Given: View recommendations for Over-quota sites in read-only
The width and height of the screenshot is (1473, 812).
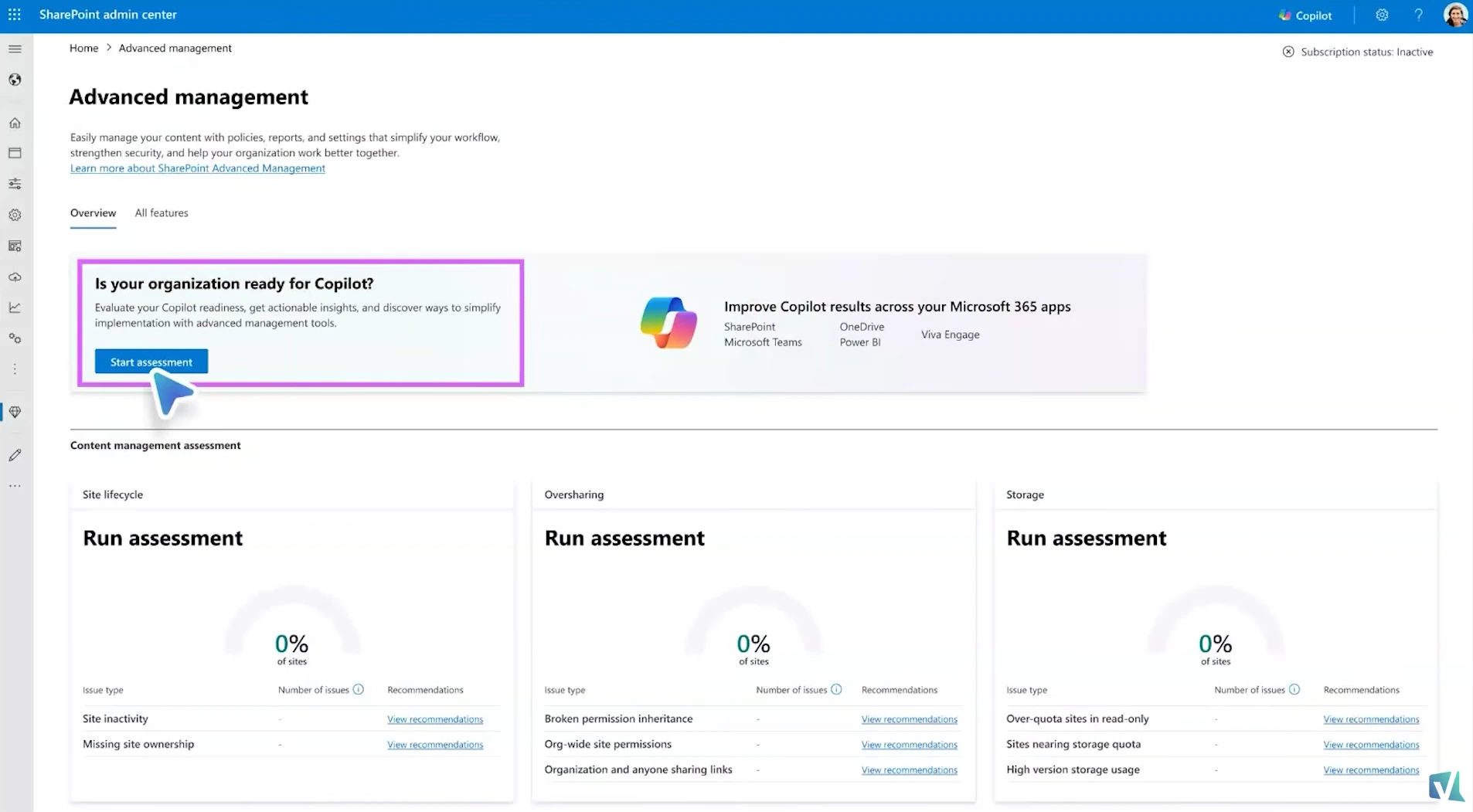Looking at the screenshot, I should (x=1371, y=719).
